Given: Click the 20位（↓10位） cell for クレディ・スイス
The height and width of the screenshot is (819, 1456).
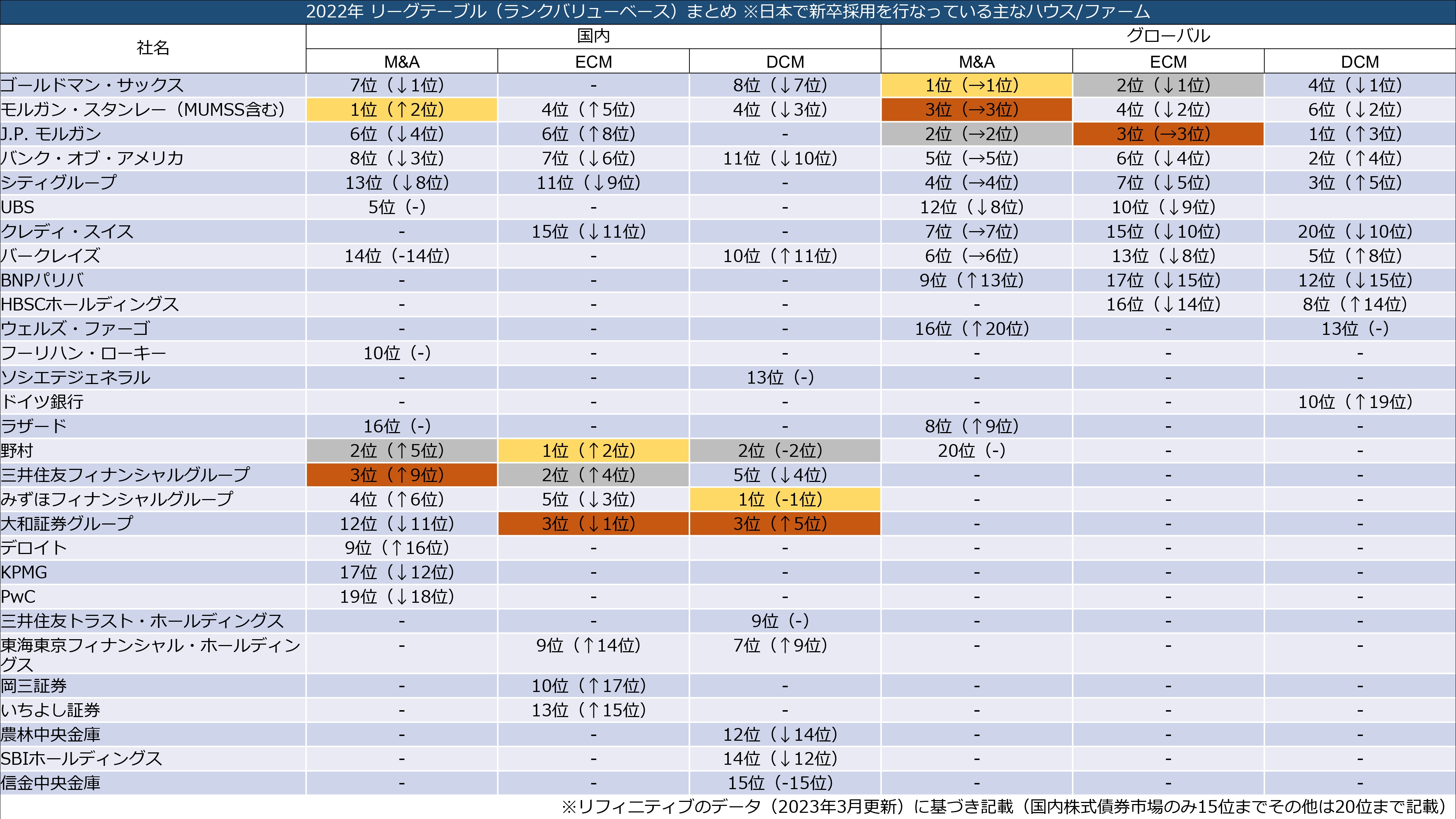Looking at the screenshot, I should pos(1359,232).
